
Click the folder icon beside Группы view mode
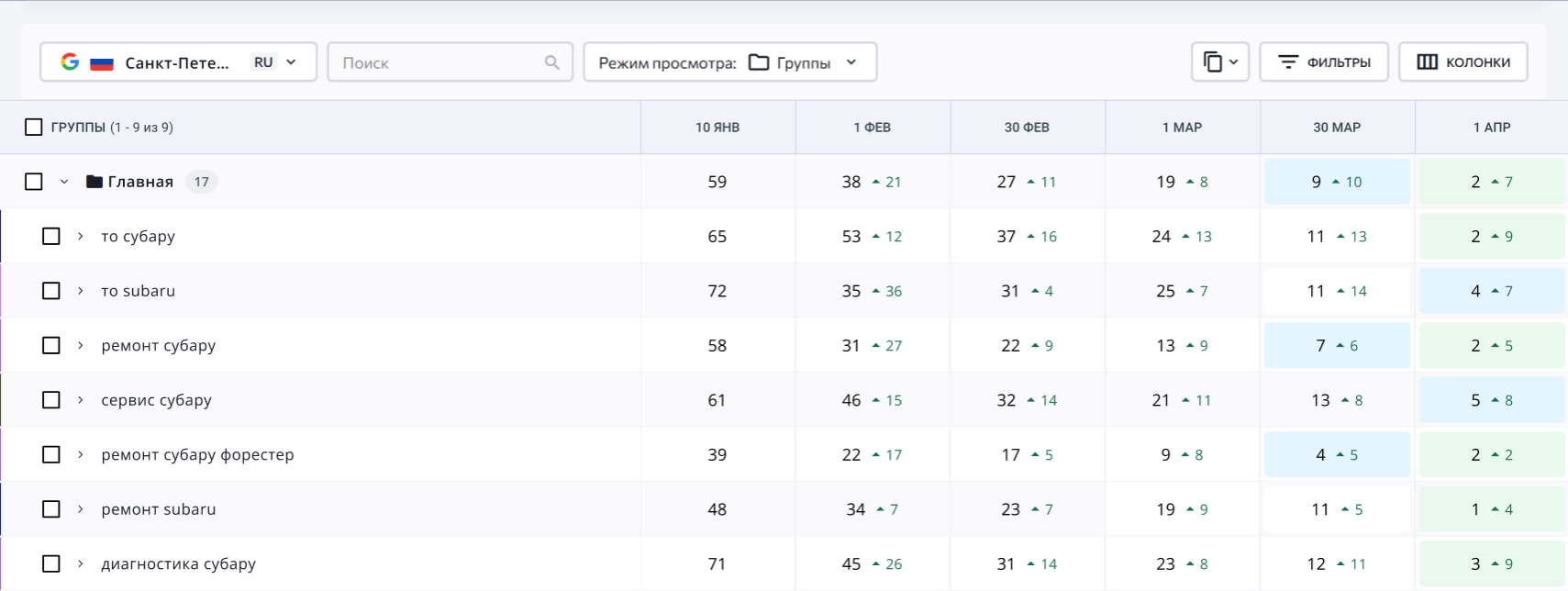point(759,62)
